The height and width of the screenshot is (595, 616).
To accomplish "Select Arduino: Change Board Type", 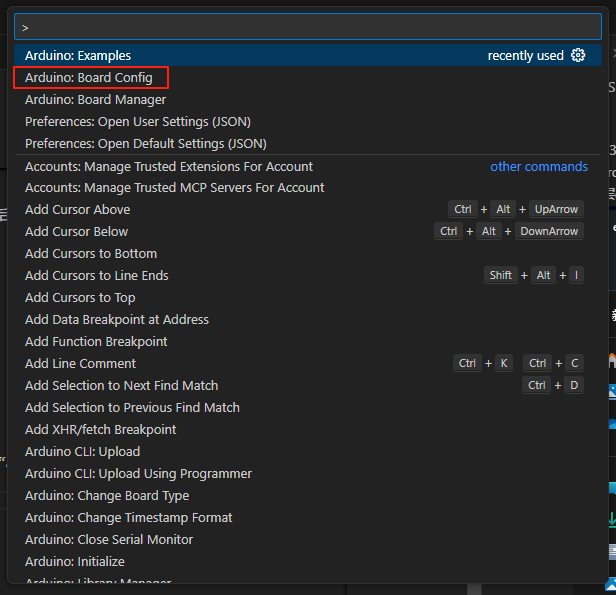I will tap(308, 495).
